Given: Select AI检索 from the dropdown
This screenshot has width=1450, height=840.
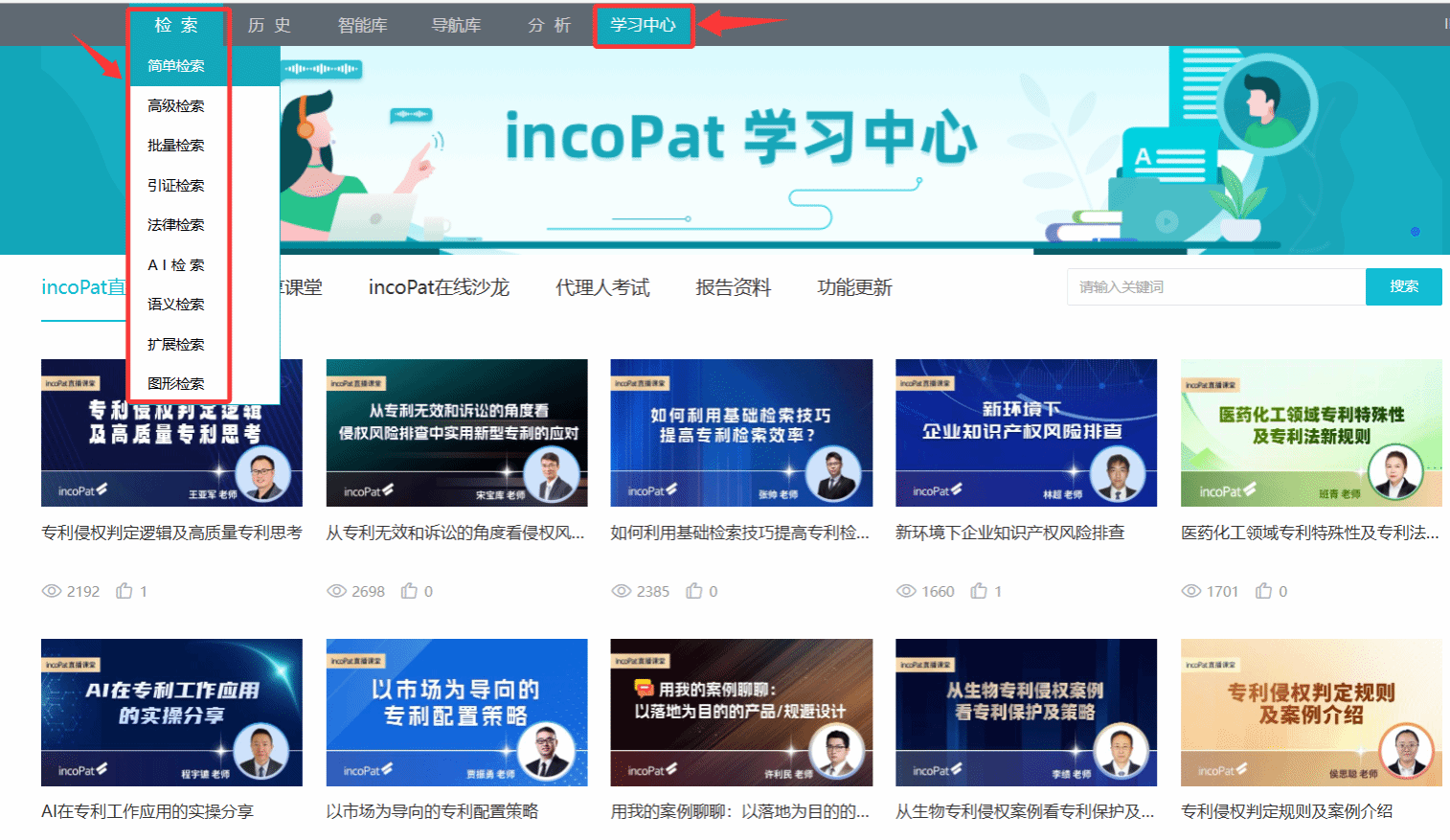Looking at the screenshot, I should coord(175,264).
